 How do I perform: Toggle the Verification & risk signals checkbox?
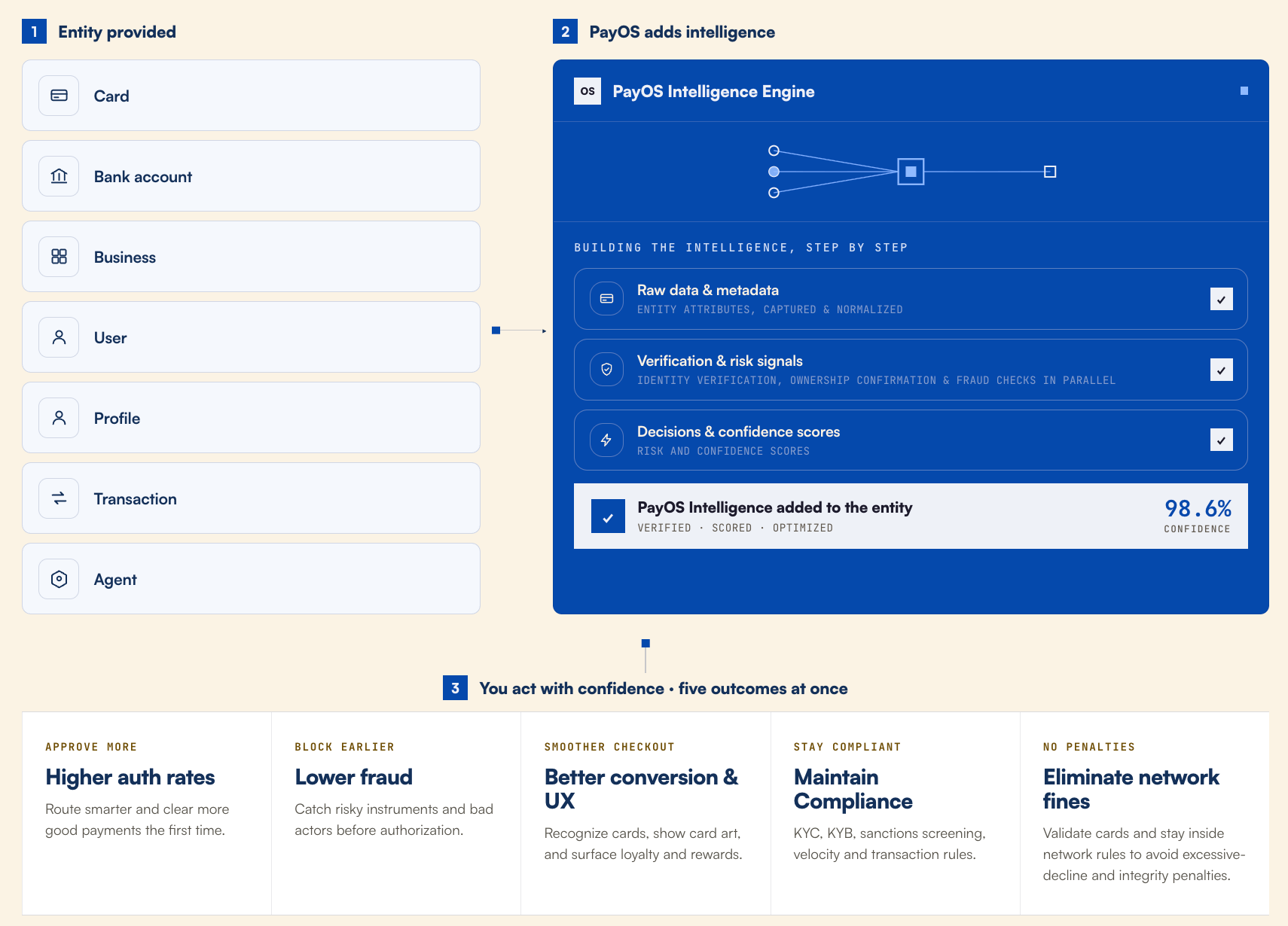pyautogui.click(x=1222, y=370)
